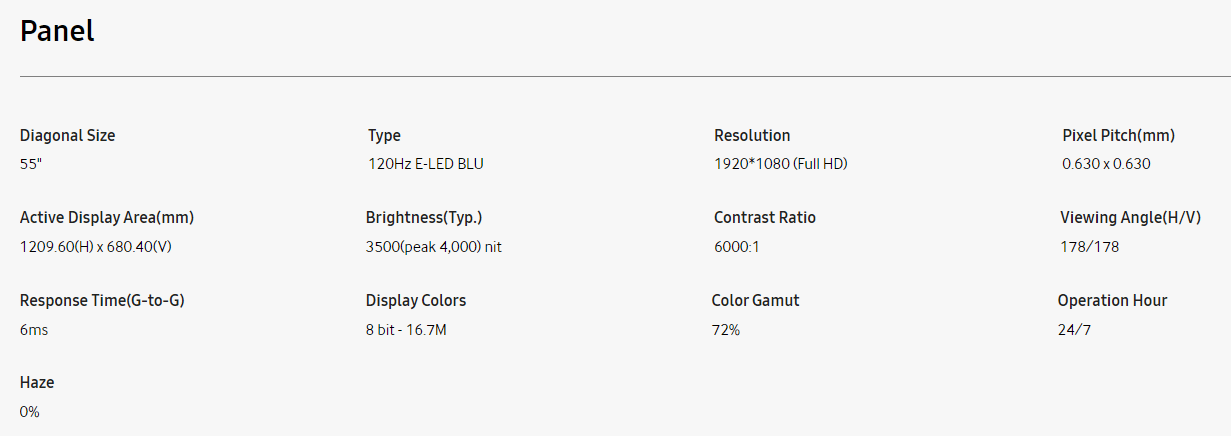Click the Panel section heading
The height and width of the screenshot is (436, 1231).
57,31
